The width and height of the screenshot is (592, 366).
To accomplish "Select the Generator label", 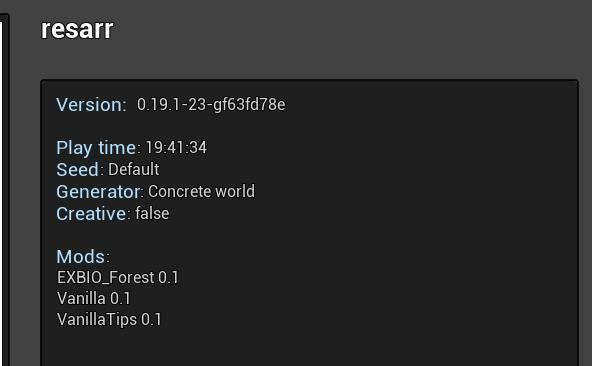I will (99, 191).
